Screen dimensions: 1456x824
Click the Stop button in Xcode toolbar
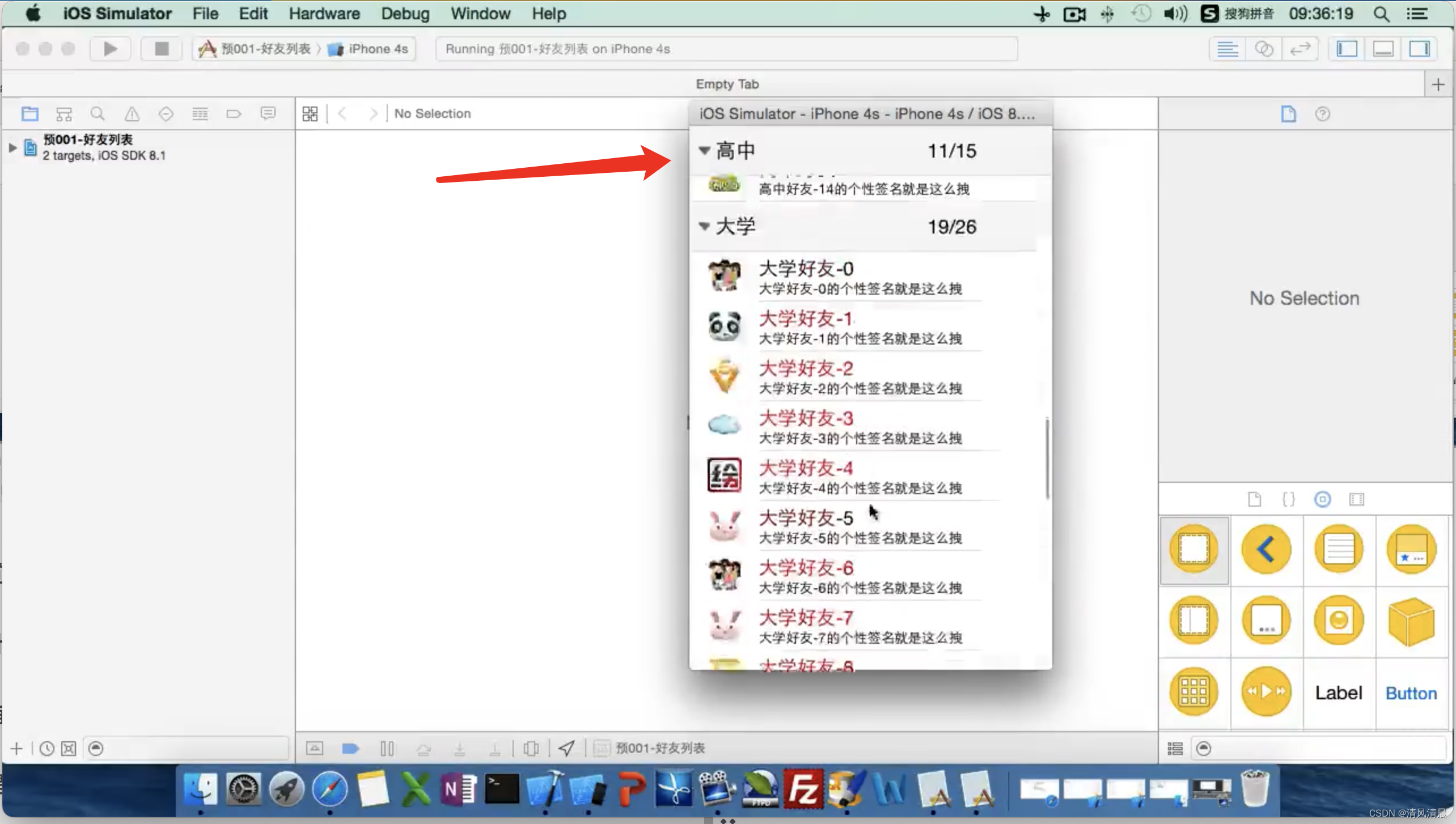pyautogui.click(x=162, y=49)
